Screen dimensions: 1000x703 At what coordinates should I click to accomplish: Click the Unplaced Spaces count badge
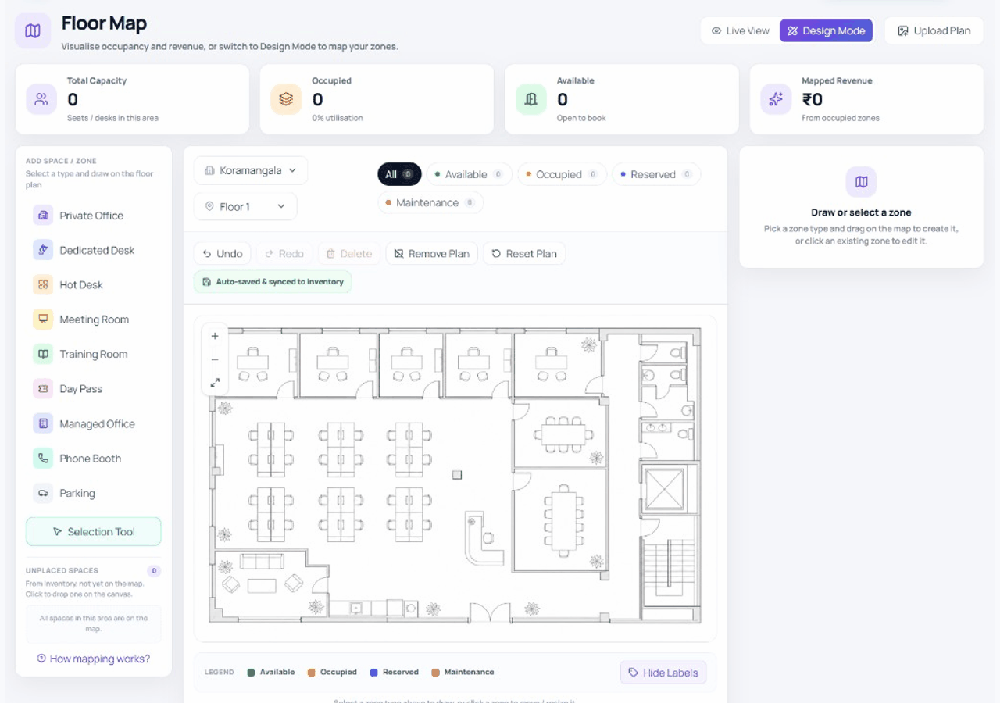[154, 571]
